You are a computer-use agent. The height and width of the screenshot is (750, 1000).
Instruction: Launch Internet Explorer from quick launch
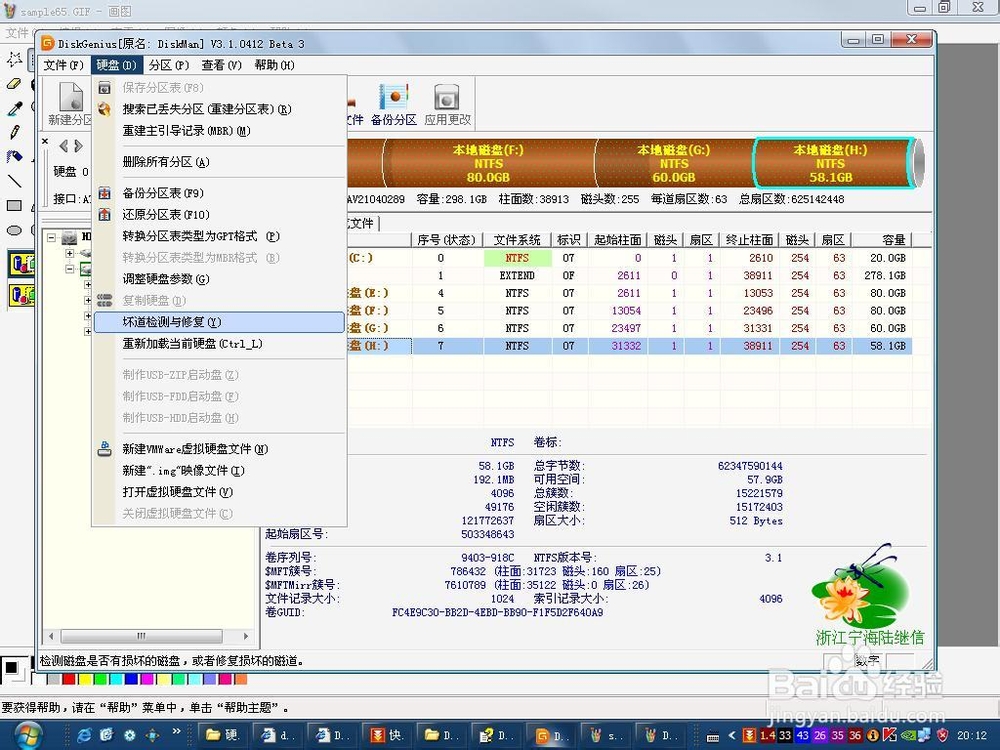pyautogui.click(x=84, y=735)
